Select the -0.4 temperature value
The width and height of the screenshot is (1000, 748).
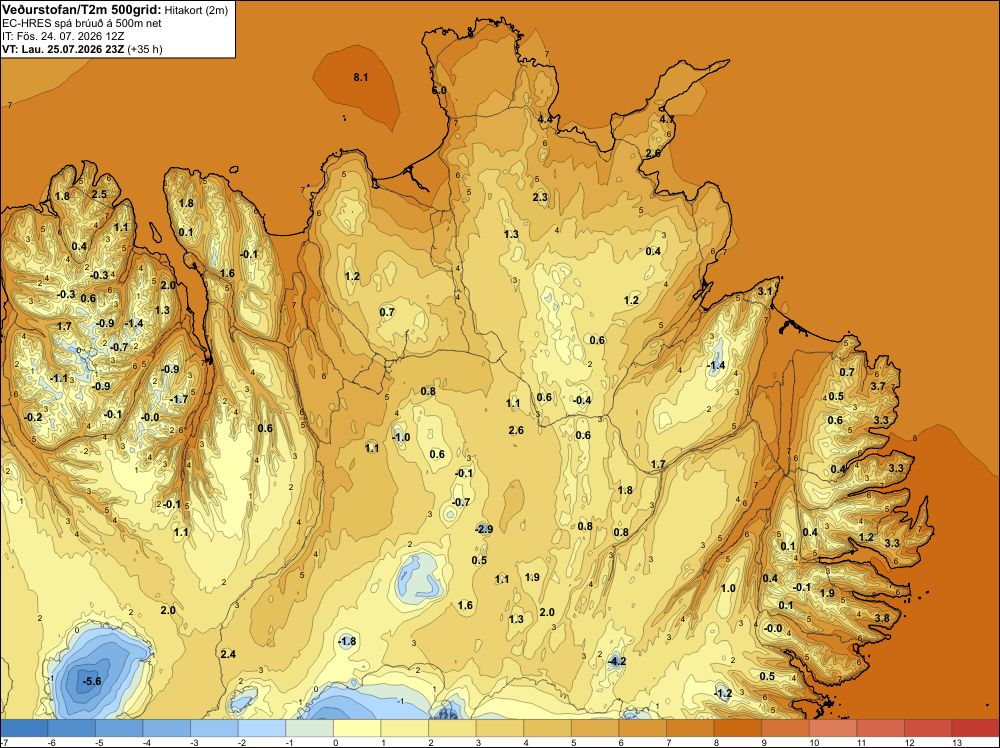coord(582,400)
